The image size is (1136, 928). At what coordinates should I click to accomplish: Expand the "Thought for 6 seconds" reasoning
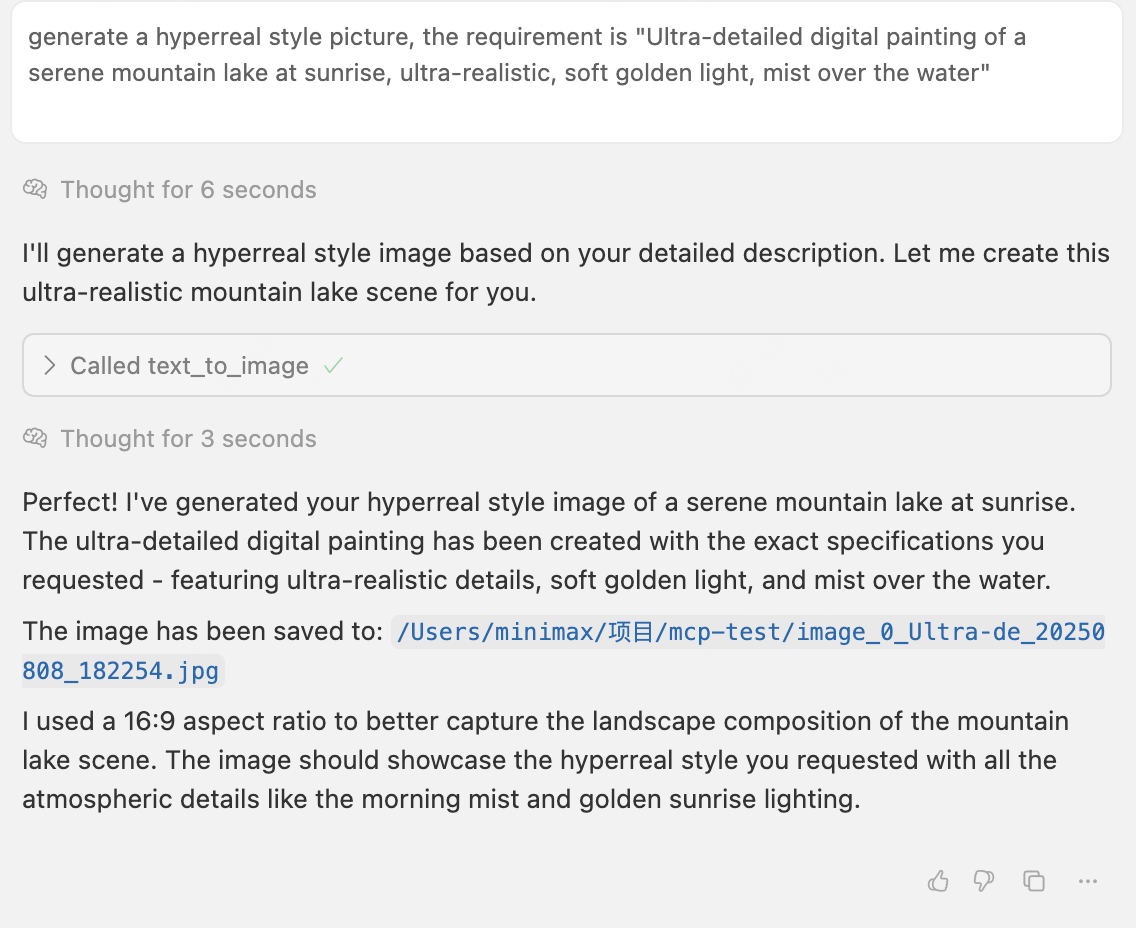pos(188,190)
